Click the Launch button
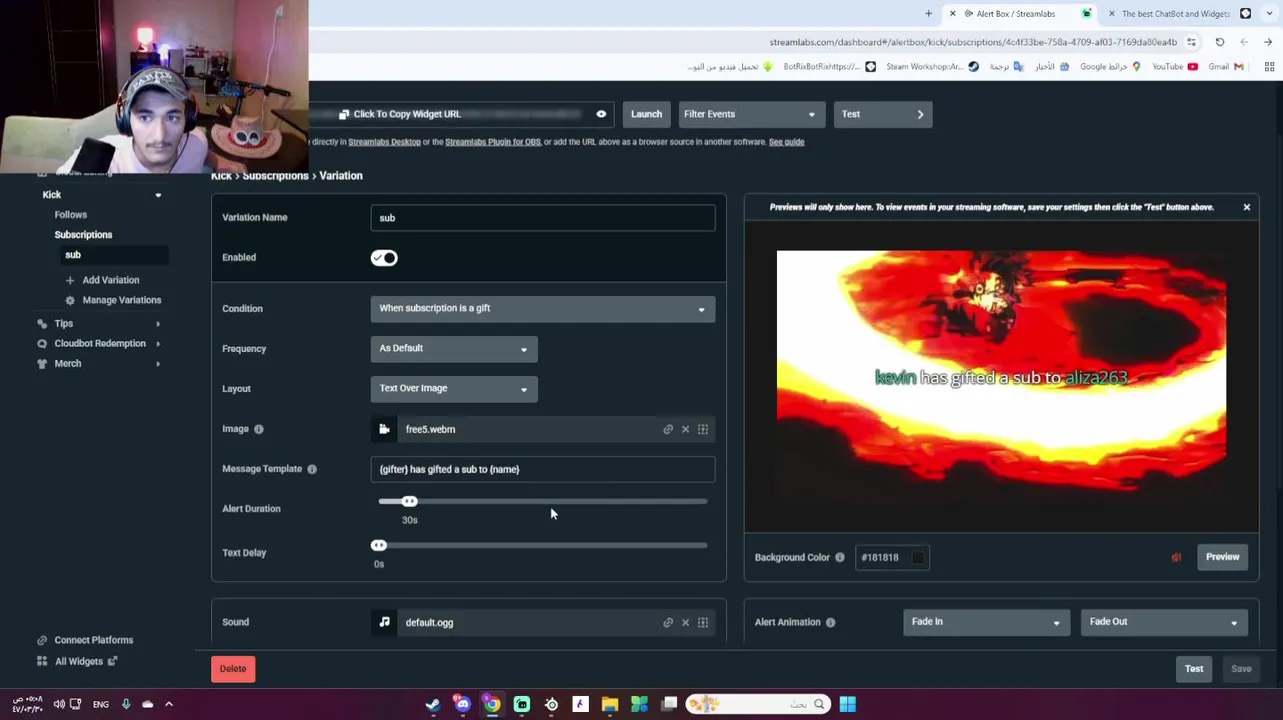Image resolution: width=1283 pixels, height=720 pixels. pyautogui.click(x=646, y=114)
